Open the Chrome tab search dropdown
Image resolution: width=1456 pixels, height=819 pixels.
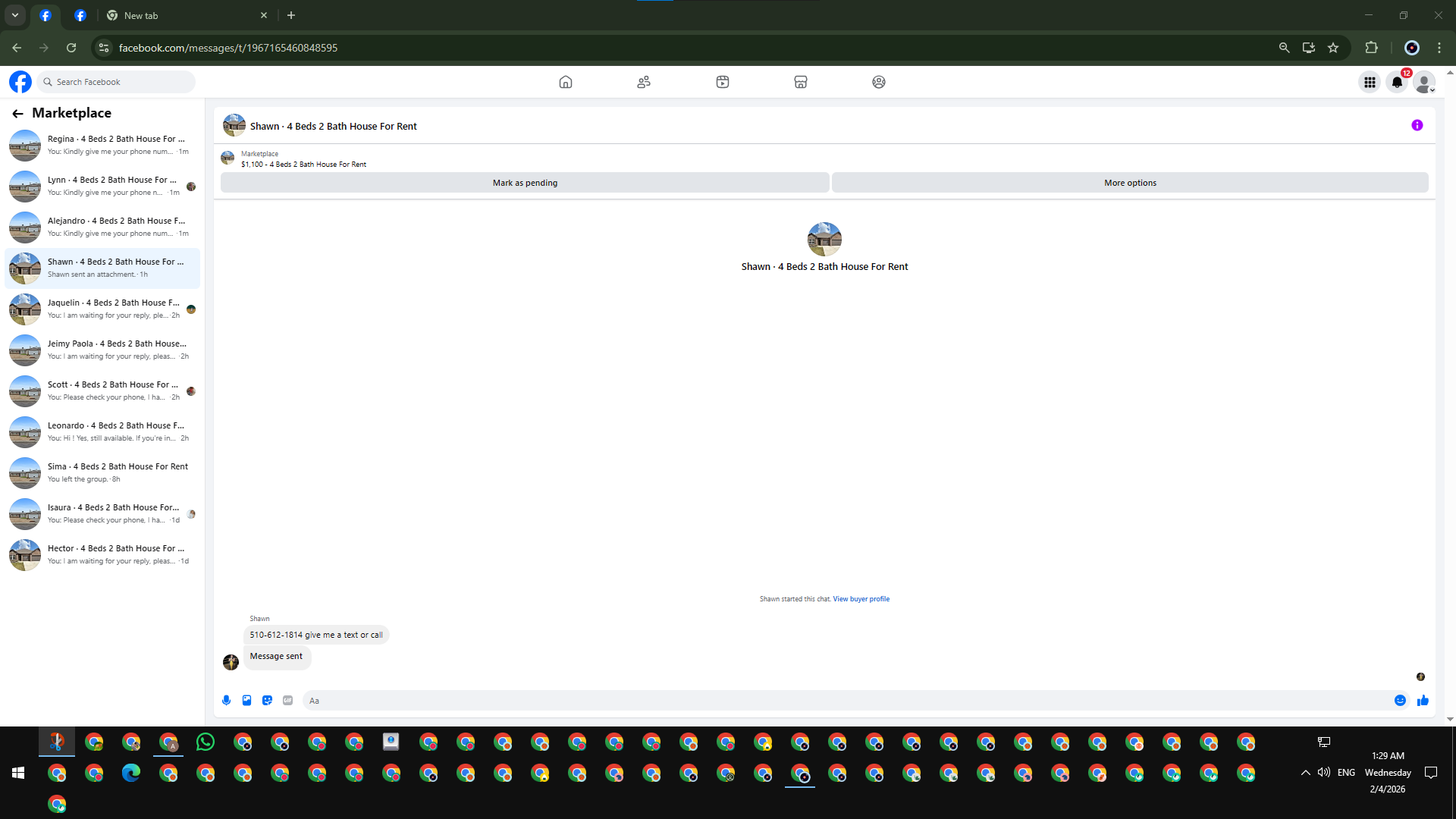(14, 15)
